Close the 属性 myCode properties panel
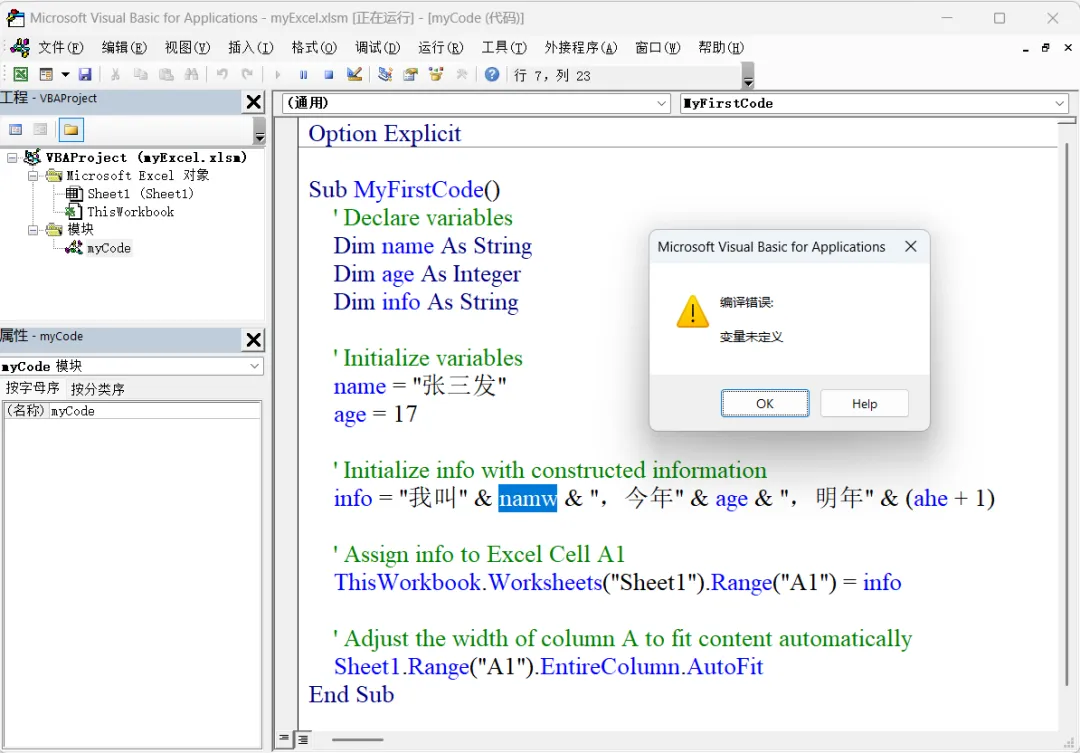This screenshot has width=1080, height=753. [x=253, y=340]
